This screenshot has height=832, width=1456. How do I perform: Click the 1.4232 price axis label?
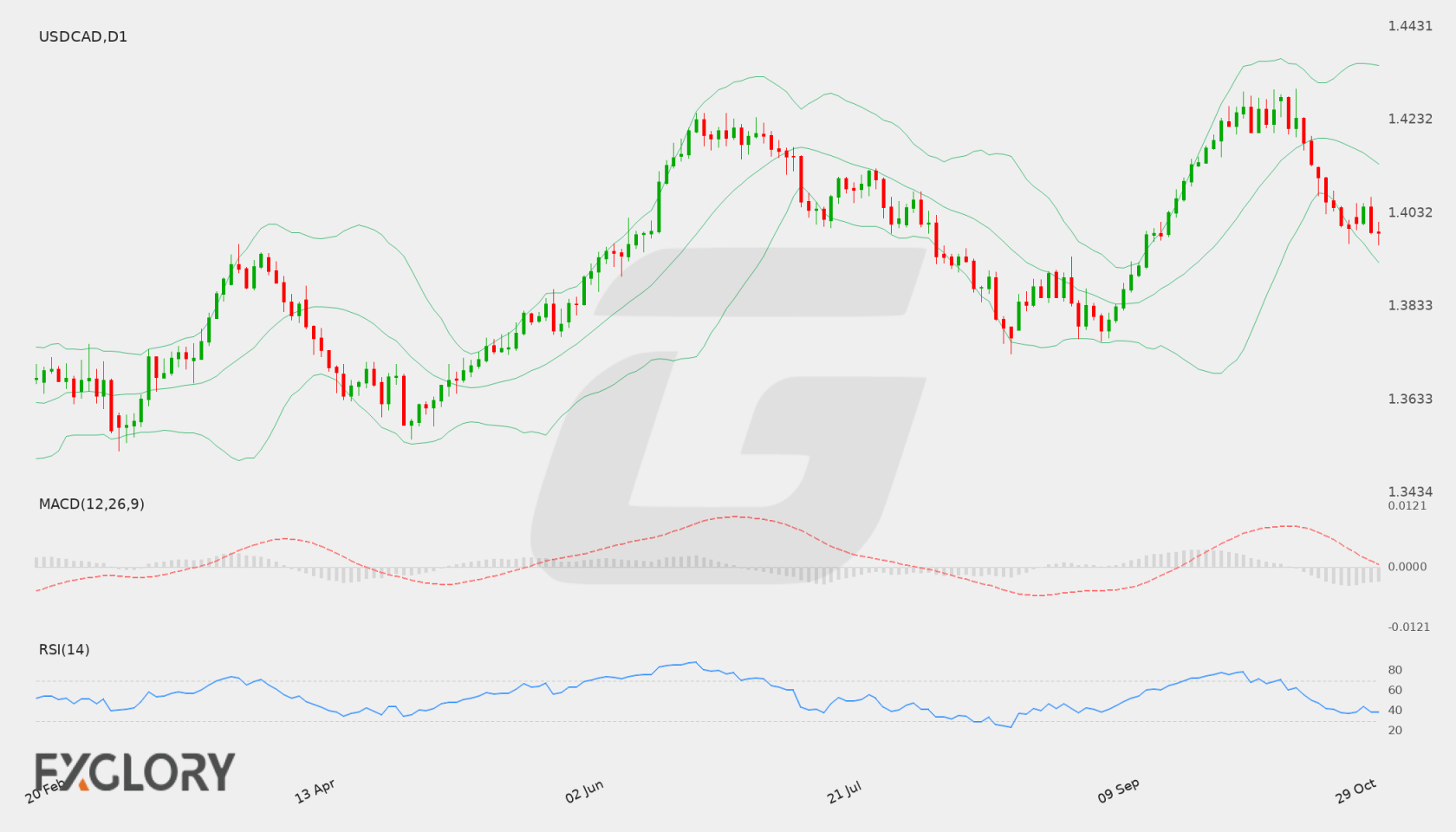tap(1410, 119)
